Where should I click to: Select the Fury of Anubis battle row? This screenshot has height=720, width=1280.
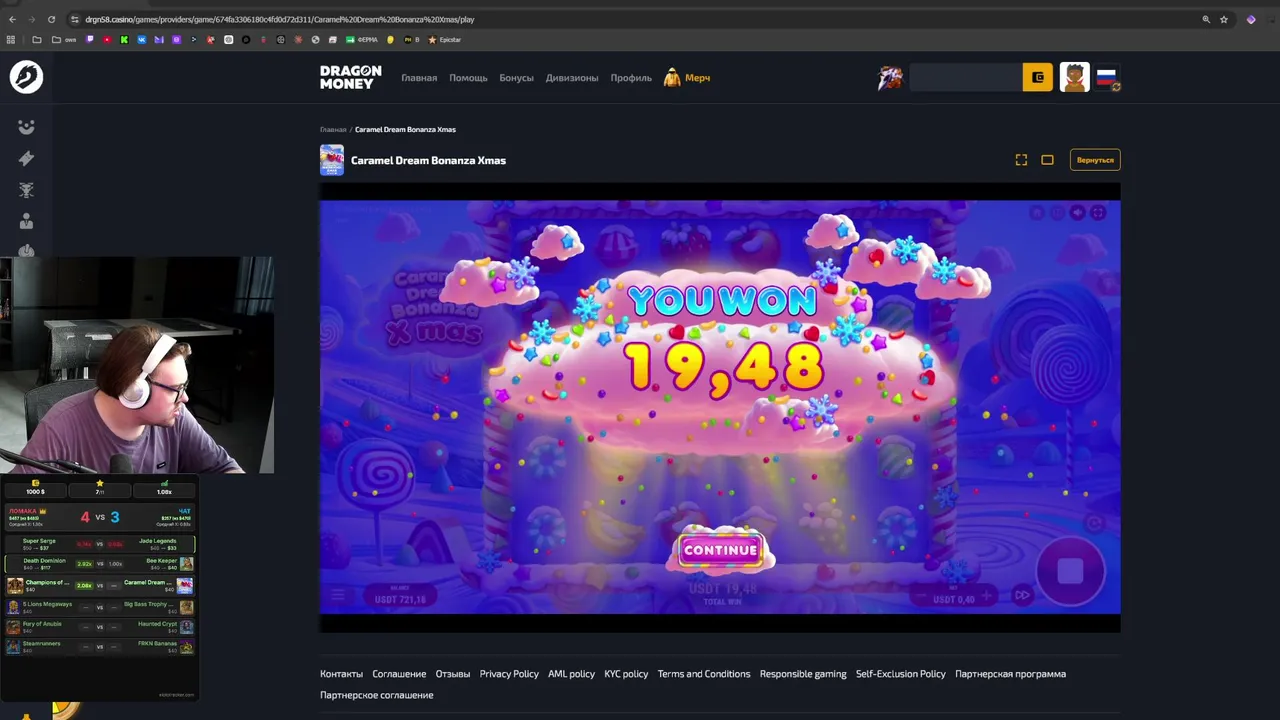point(100,626)
